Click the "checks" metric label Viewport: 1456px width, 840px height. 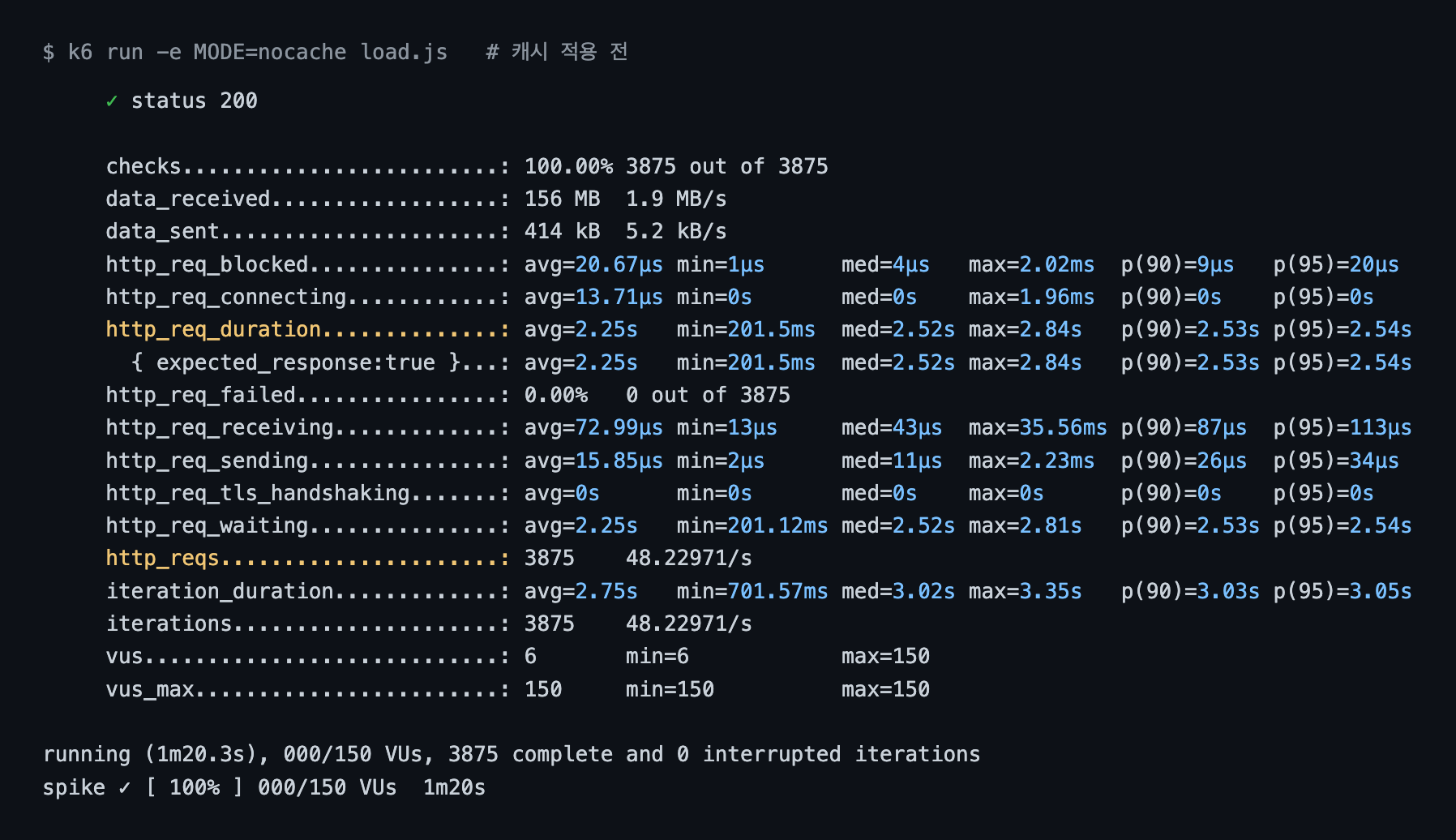click(143, 166)
